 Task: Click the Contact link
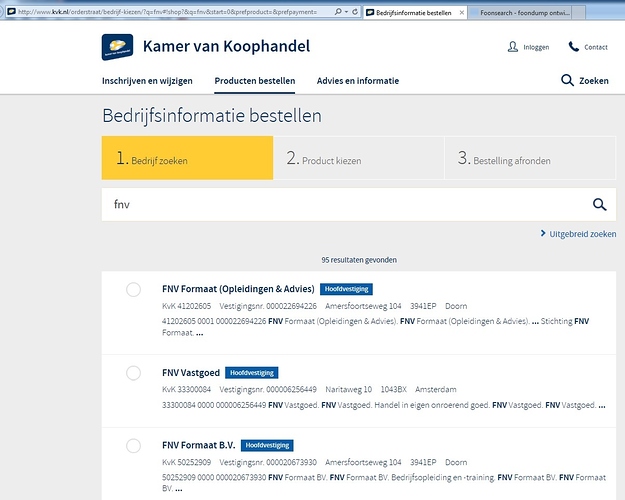pos(596,47)
